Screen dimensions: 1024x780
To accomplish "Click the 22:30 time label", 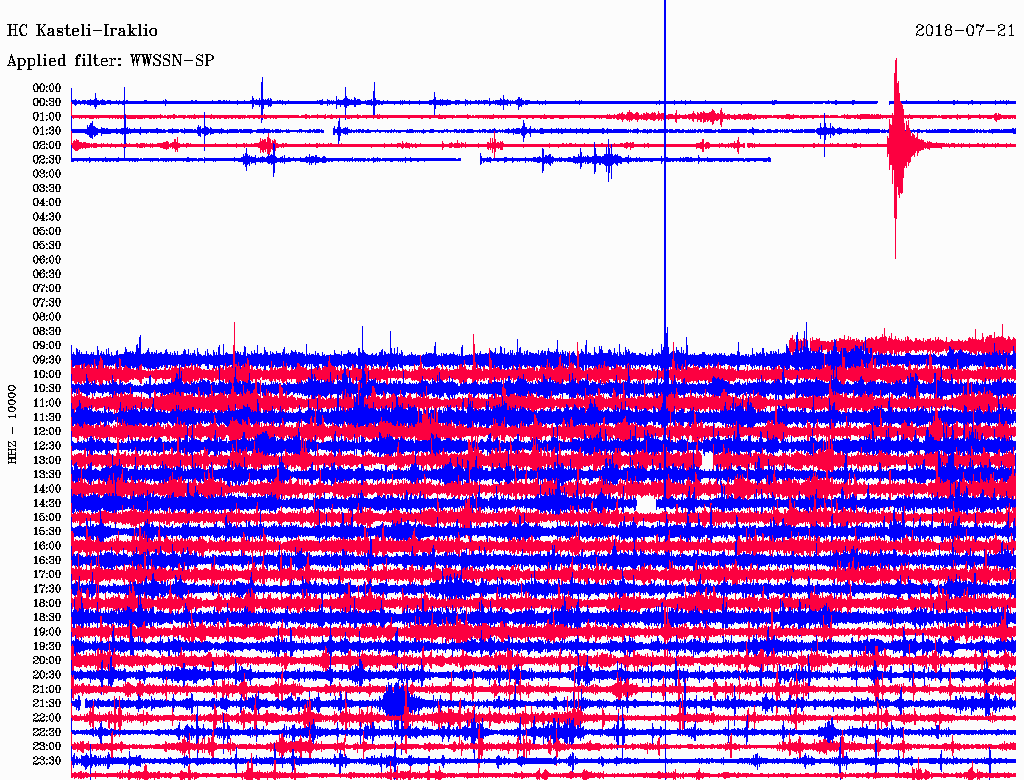I will pyautogui.click(x=47, y=732).
